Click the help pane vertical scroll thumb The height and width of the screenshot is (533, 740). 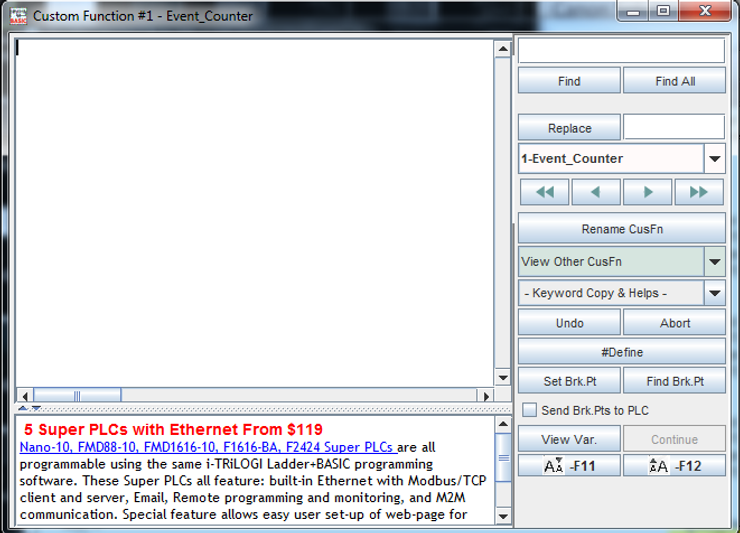pyautogui.click(x=503, y=457)
